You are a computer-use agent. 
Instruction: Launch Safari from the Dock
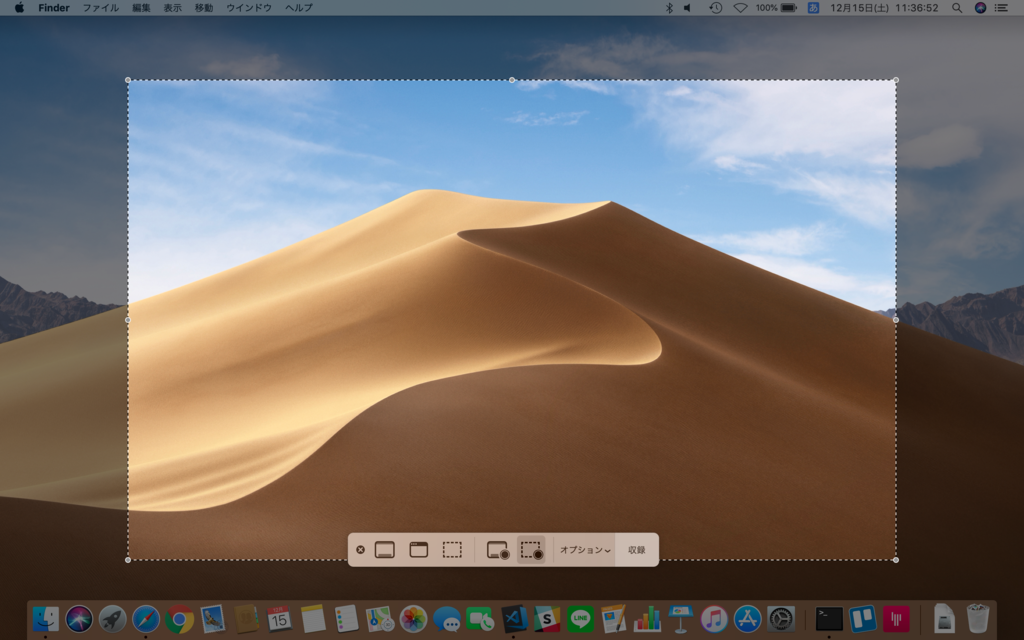[x=146, y=618]
